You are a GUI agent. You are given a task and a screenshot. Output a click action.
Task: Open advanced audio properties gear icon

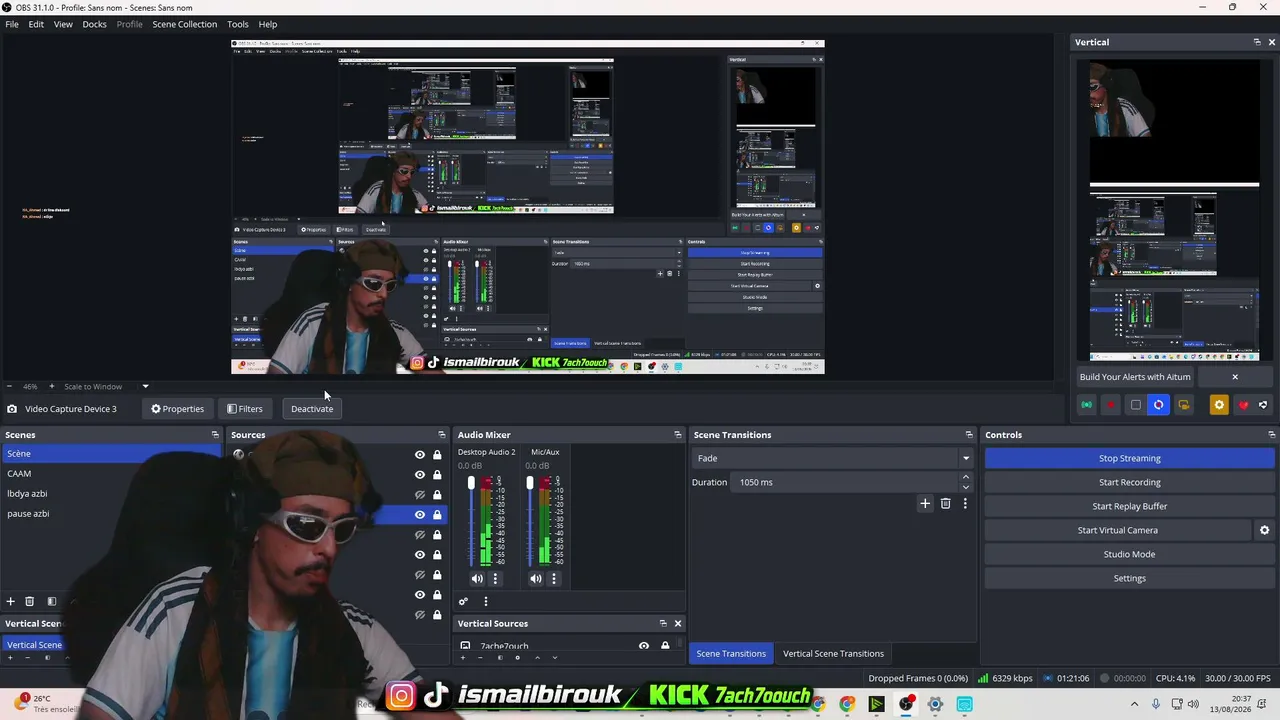point(463,601)
